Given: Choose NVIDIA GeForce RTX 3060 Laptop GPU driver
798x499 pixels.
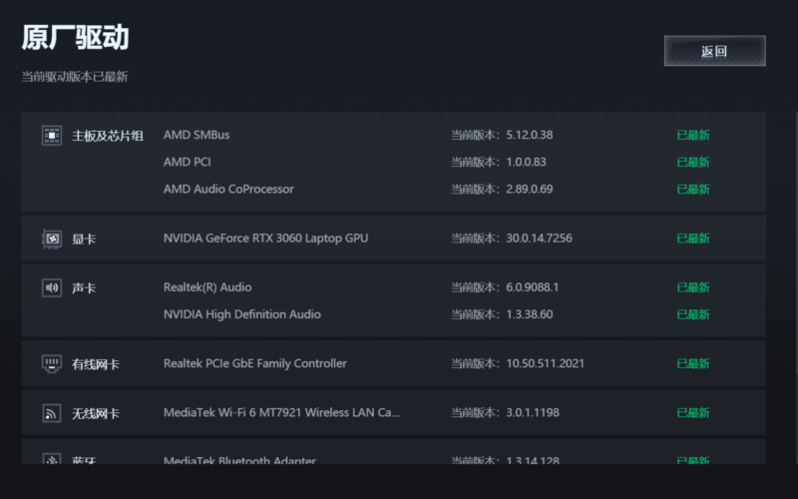Looking at the screenshot, I should 265,238.
